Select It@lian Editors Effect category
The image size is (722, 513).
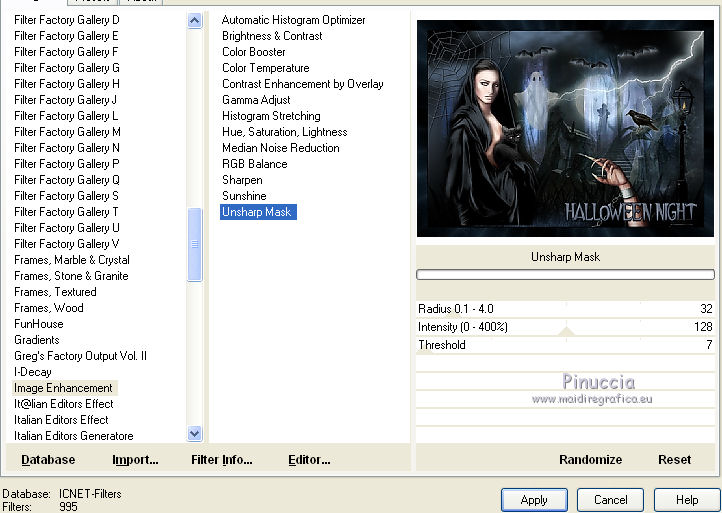64,404
